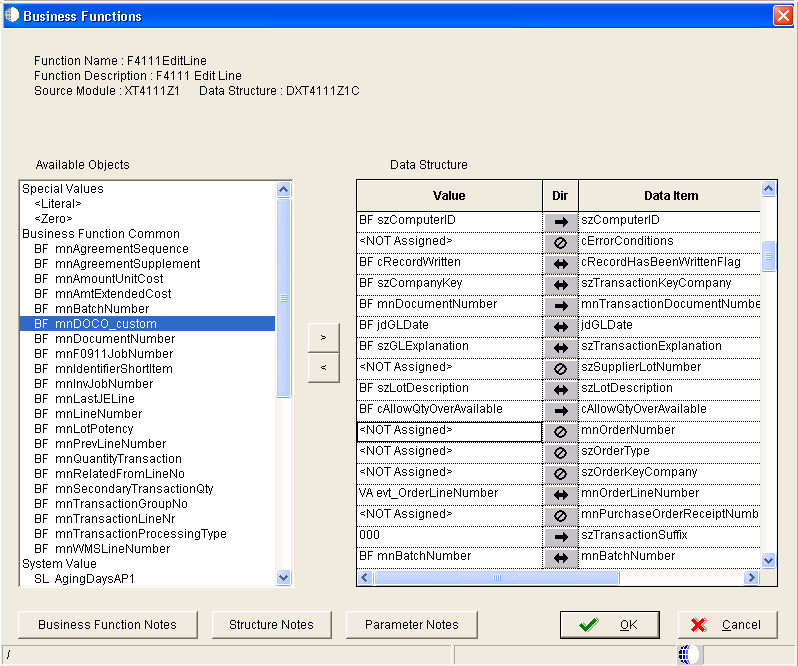Click direction icon beside szLotDescription data item

(560, 390)
